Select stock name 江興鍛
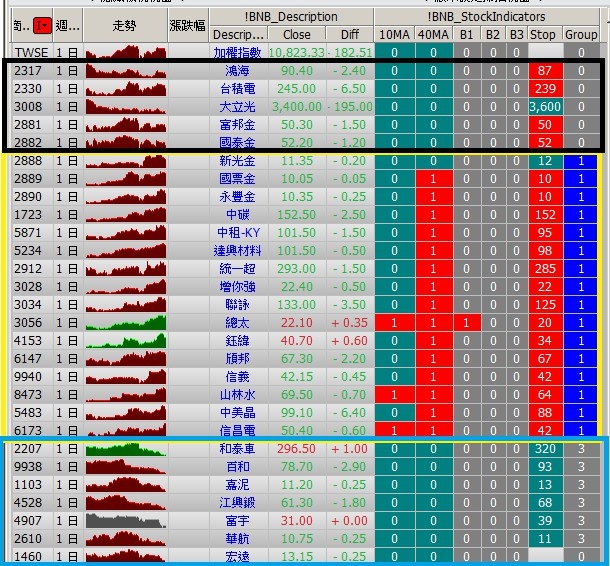 (237, 503)
